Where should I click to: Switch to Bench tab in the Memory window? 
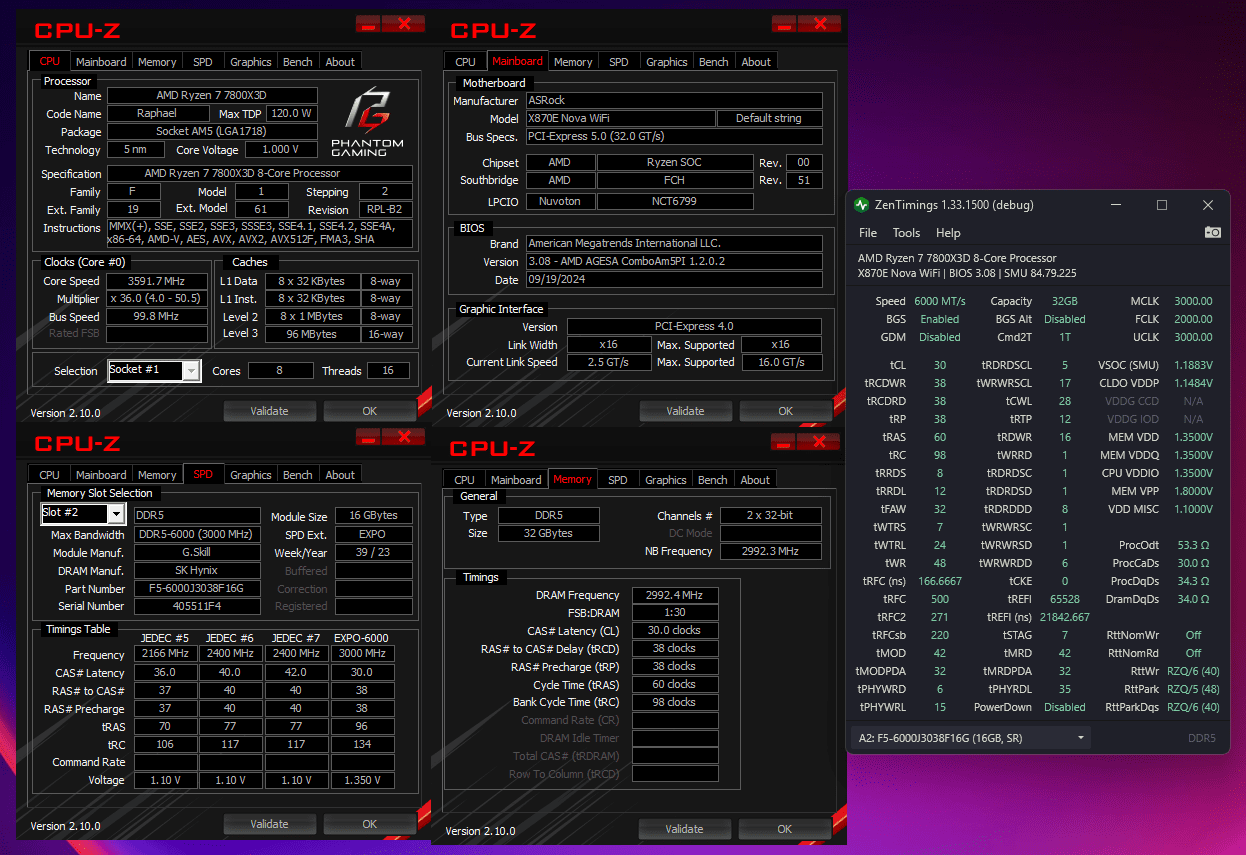pyautogui.click(x=713, y=480)
